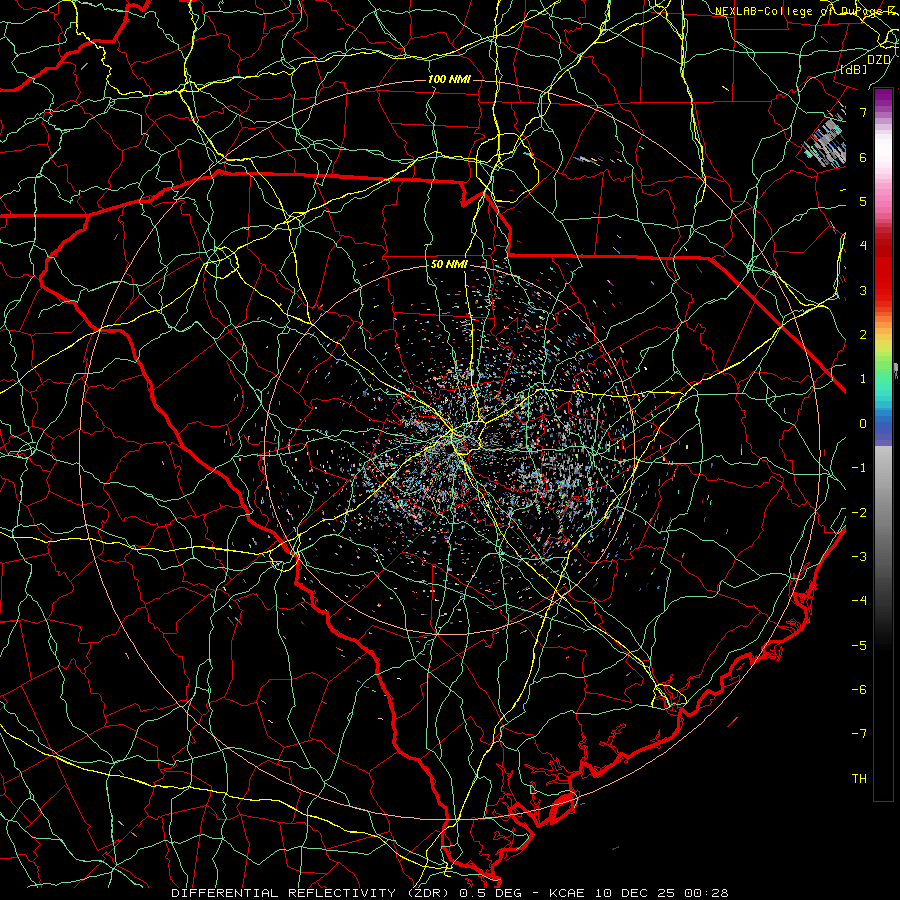Screen dimensions: 900x900
Task: Click the color scale tick label "-5"
Action: [859, 646]
